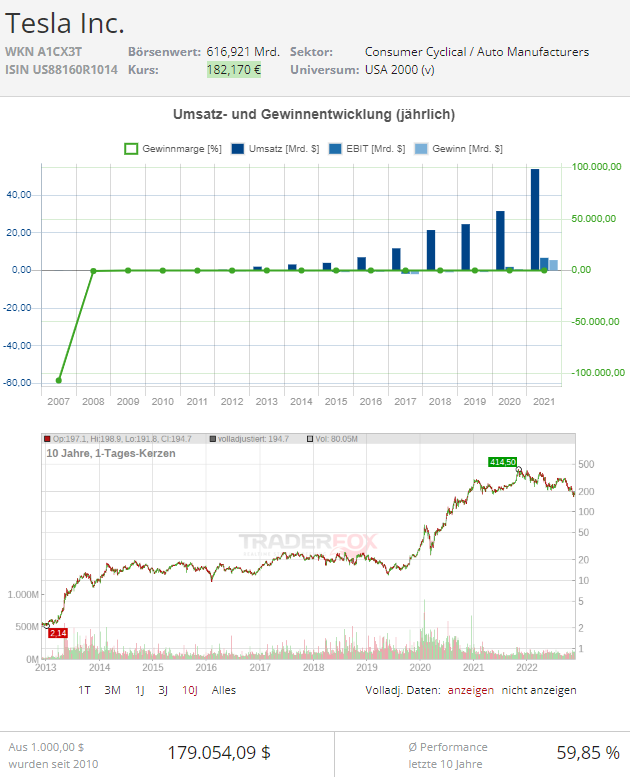The height and width of the screenshot is (777, 630).
Task: Click the 59,85 % performance value
Action: 588,753
